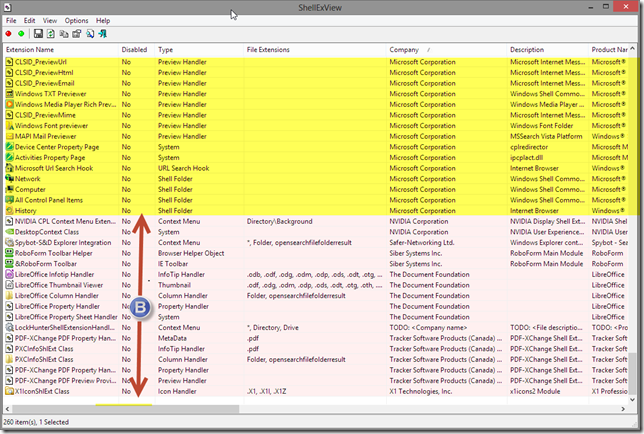Sort by the Extension Name column header
The height and width of the screenshot is (434, 644).
[61, 50]
